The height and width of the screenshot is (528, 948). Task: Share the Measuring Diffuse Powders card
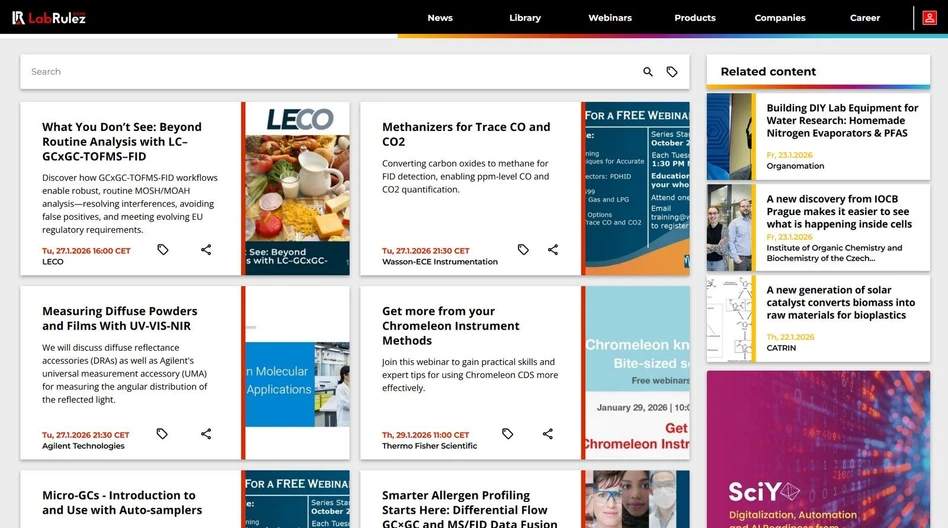206,434
